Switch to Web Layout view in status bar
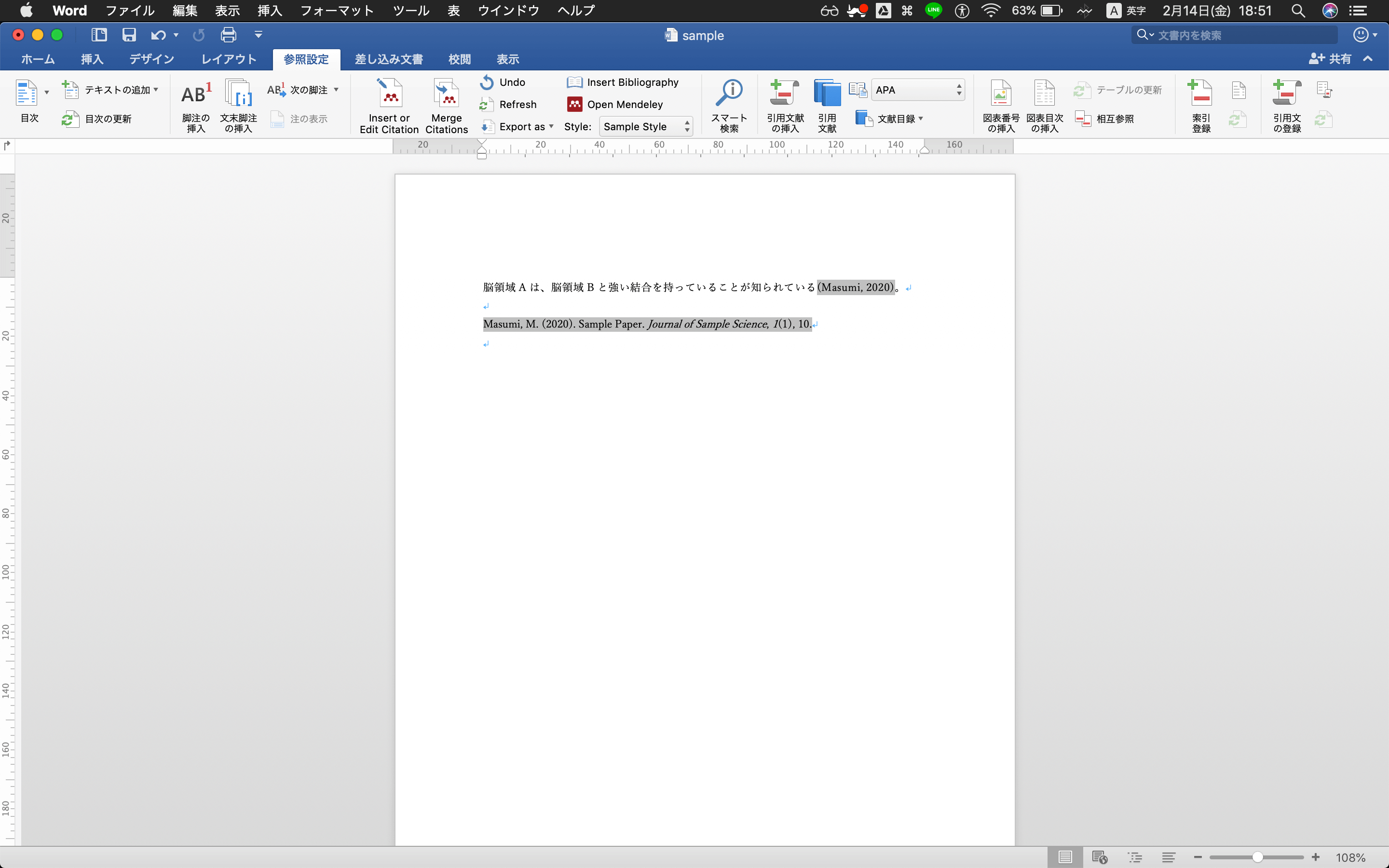 [1099, 857]
